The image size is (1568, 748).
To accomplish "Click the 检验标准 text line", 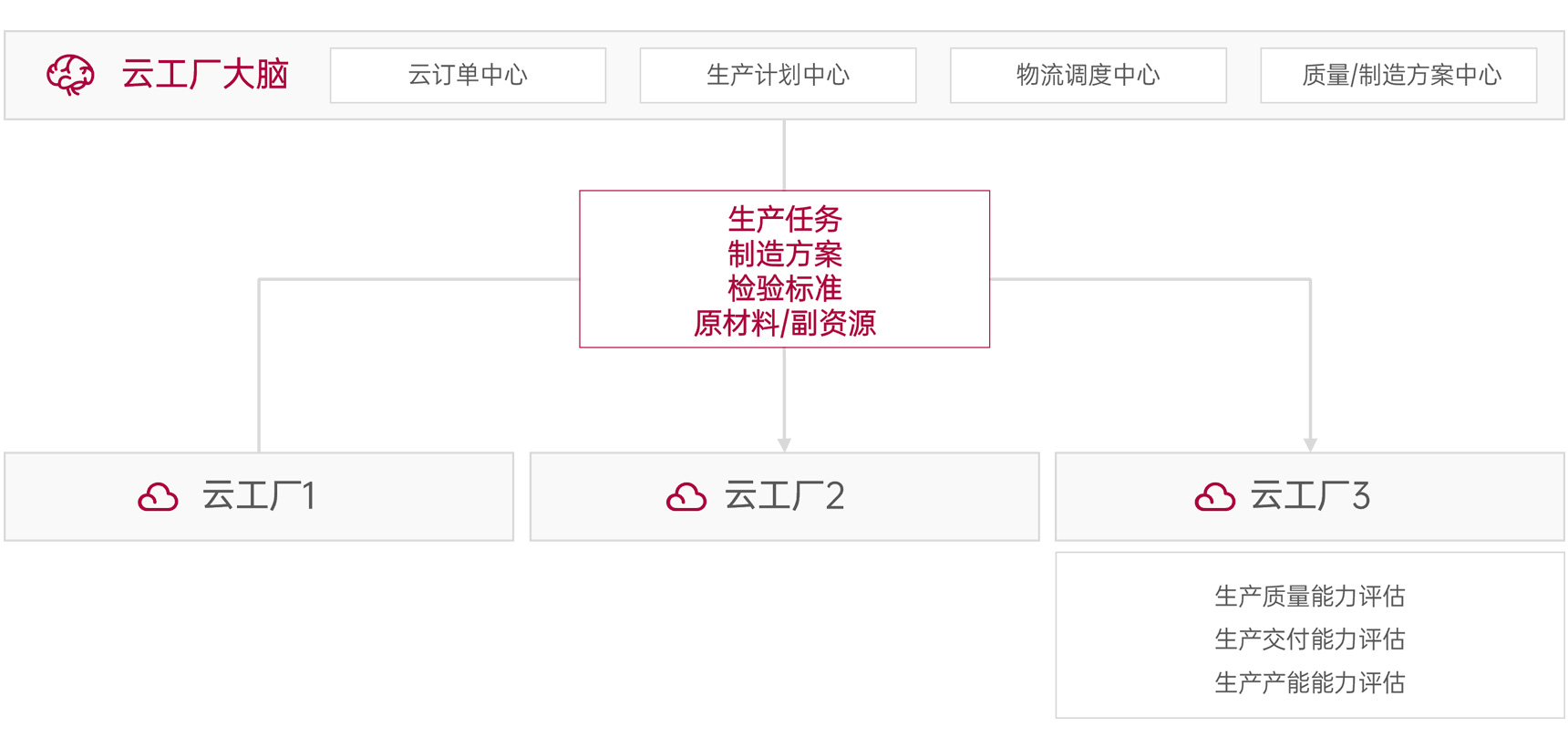I will (x=784, y=288).
